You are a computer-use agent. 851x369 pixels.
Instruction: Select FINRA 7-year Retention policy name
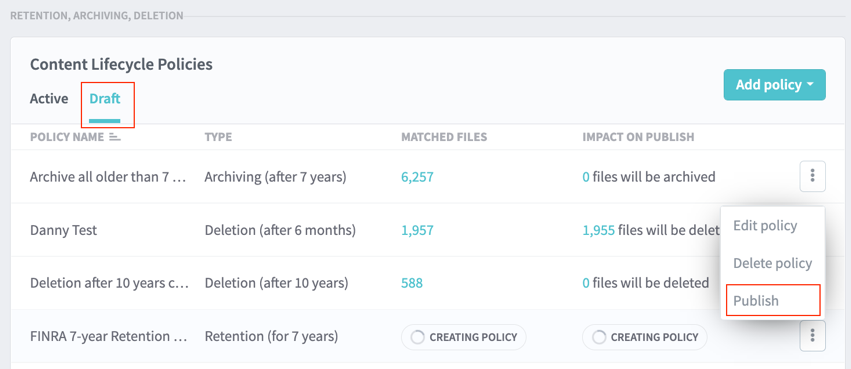[109, 336]
